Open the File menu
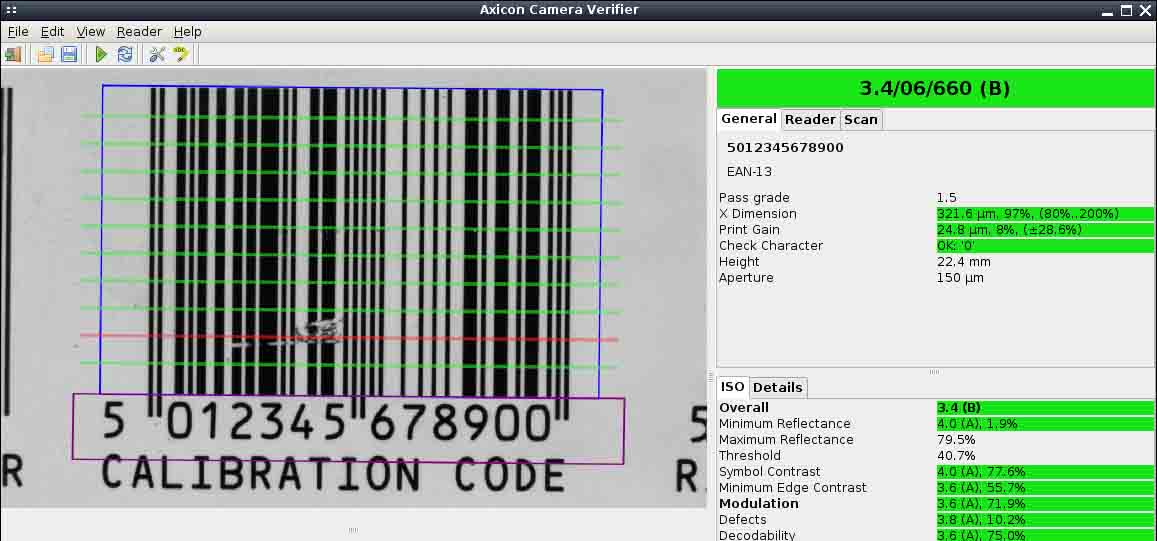This screenshot has width=1157, height=541. pyautogui.click(x=18, y=32)
